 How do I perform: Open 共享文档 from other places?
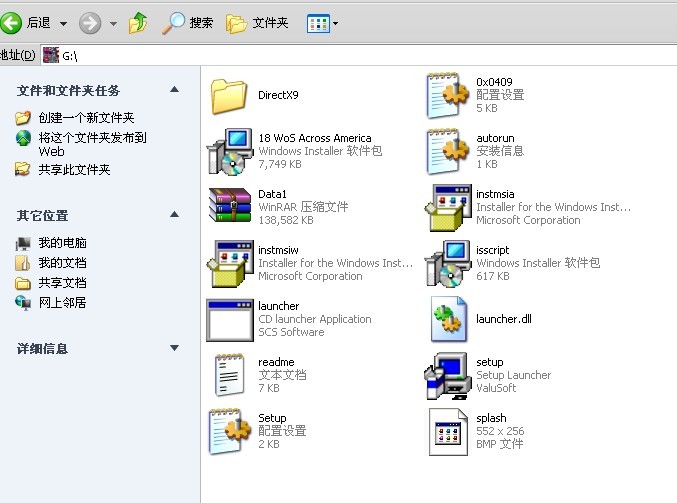(x=63, y=282)
